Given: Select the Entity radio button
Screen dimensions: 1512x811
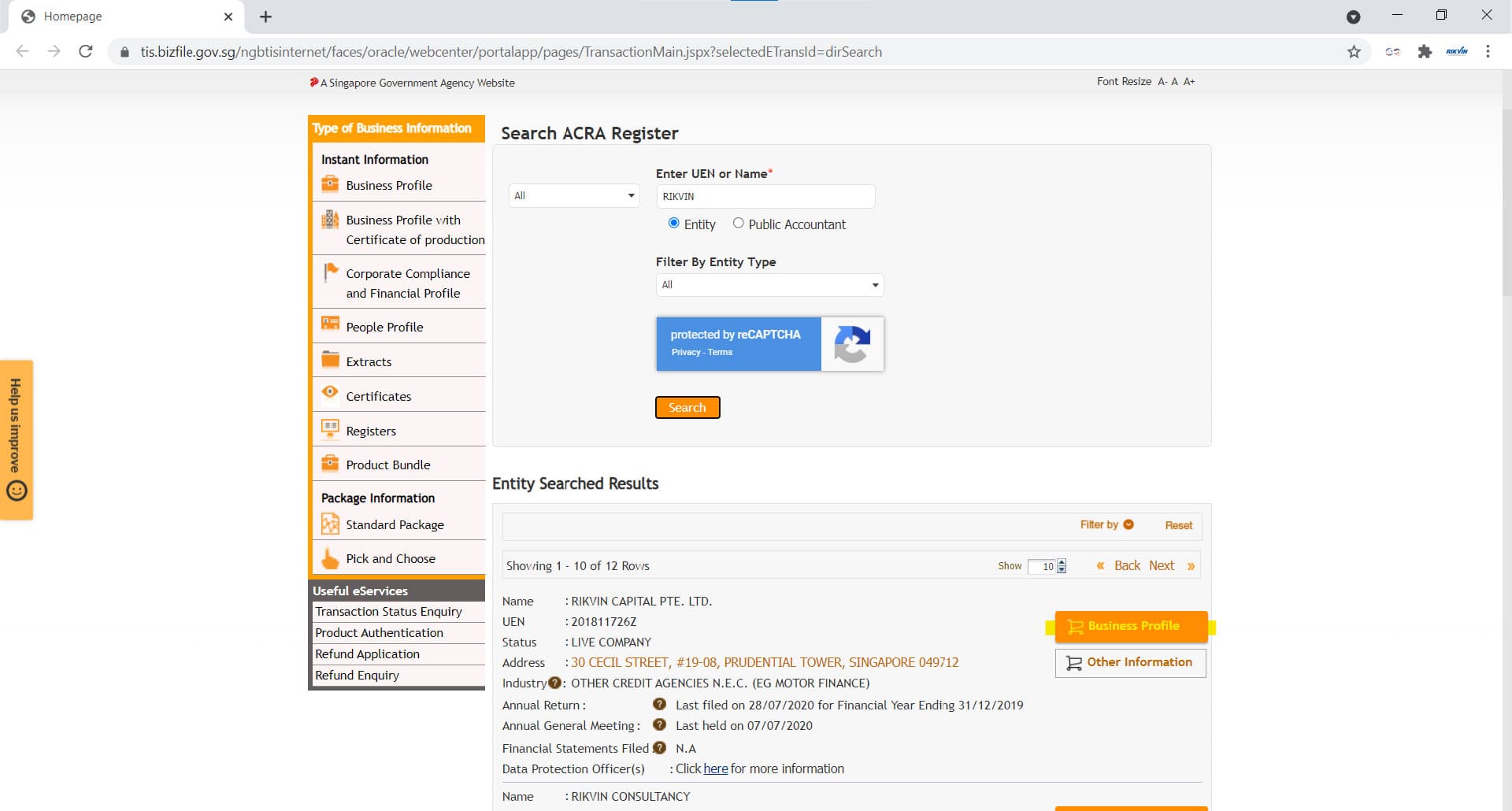Looking at the screenshot, I should [673, 223].
